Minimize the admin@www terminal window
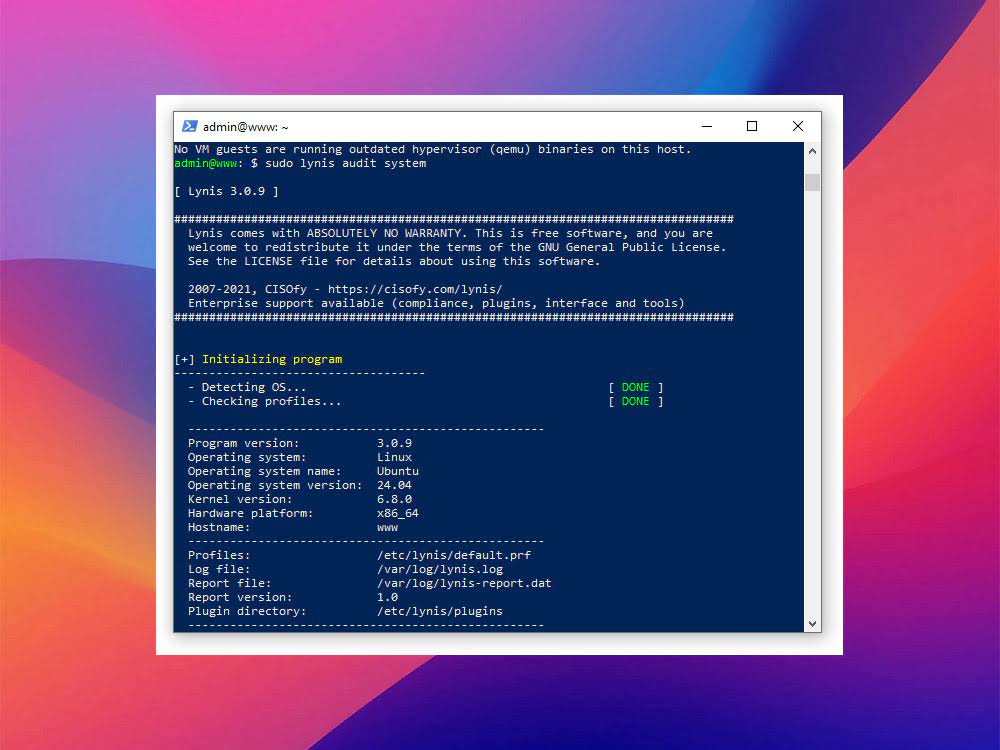1000x750 pixels. coord(707,126)
